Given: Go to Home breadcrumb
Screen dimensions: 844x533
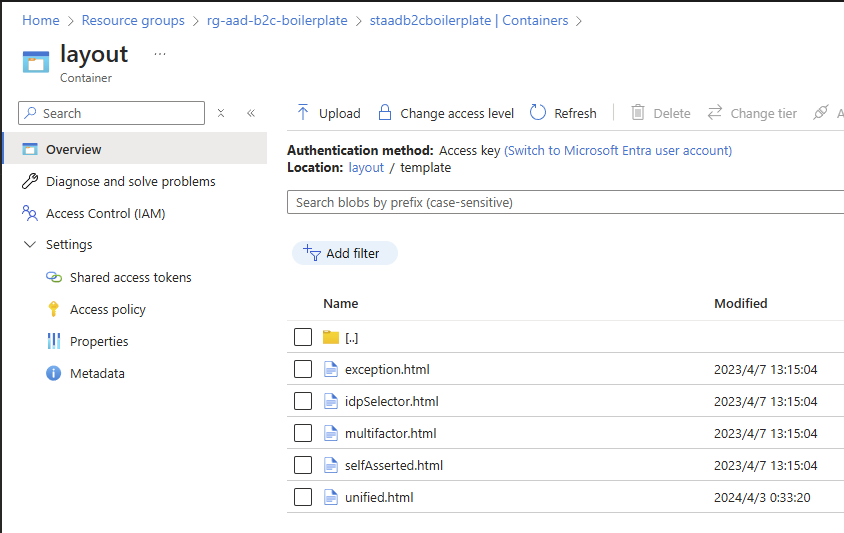Looking at the screenshot, I should coord(41,20).
